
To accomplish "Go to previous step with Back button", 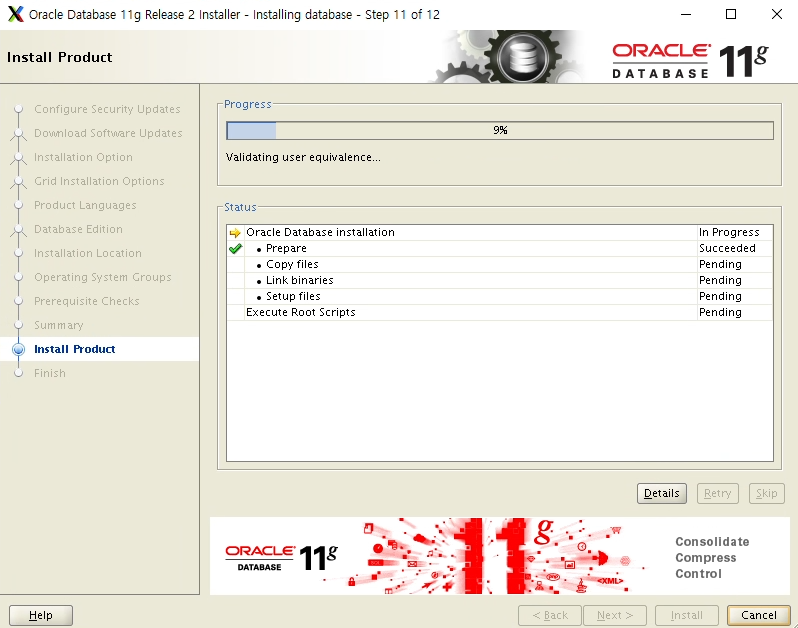I will click(x=550, y=615).
